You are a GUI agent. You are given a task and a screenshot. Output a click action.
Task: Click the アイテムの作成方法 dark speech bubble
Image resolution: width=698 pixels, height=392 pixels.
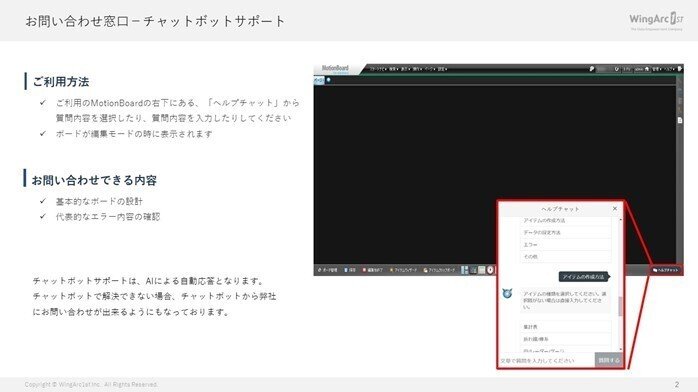coord(584,277)
